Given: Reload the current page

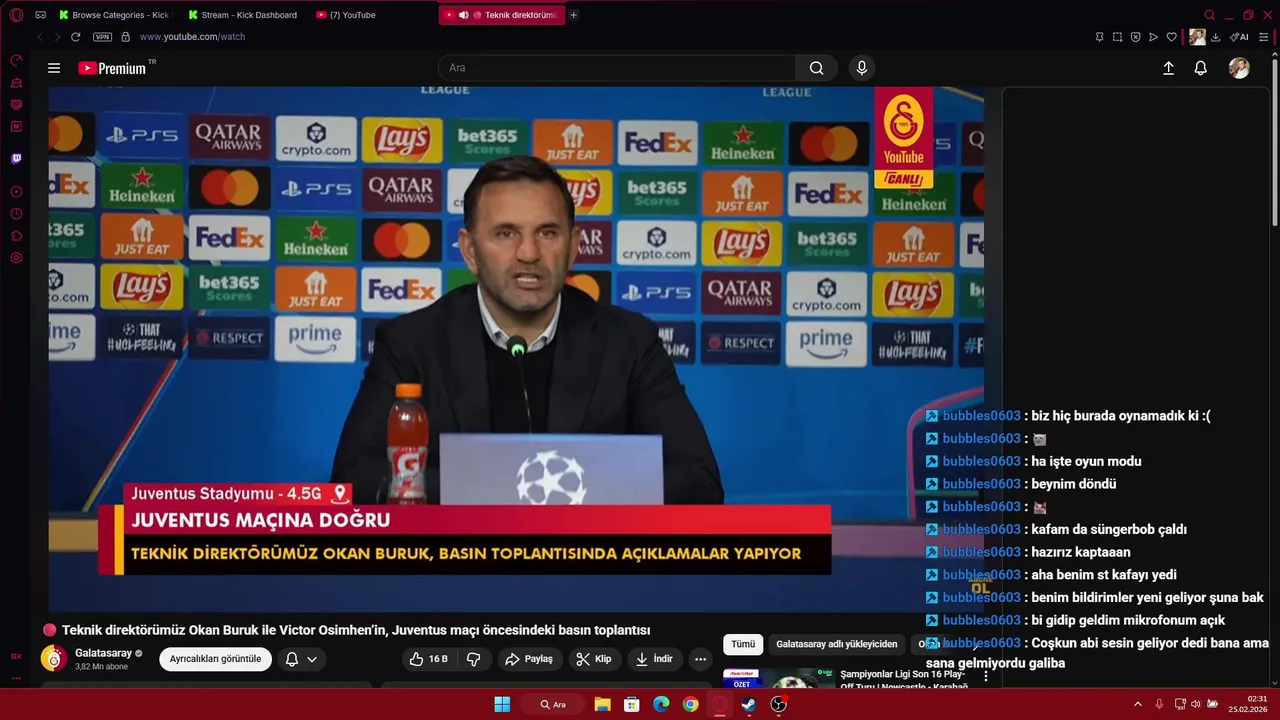Looking at the screenshot, I should [x=75, y=37].
